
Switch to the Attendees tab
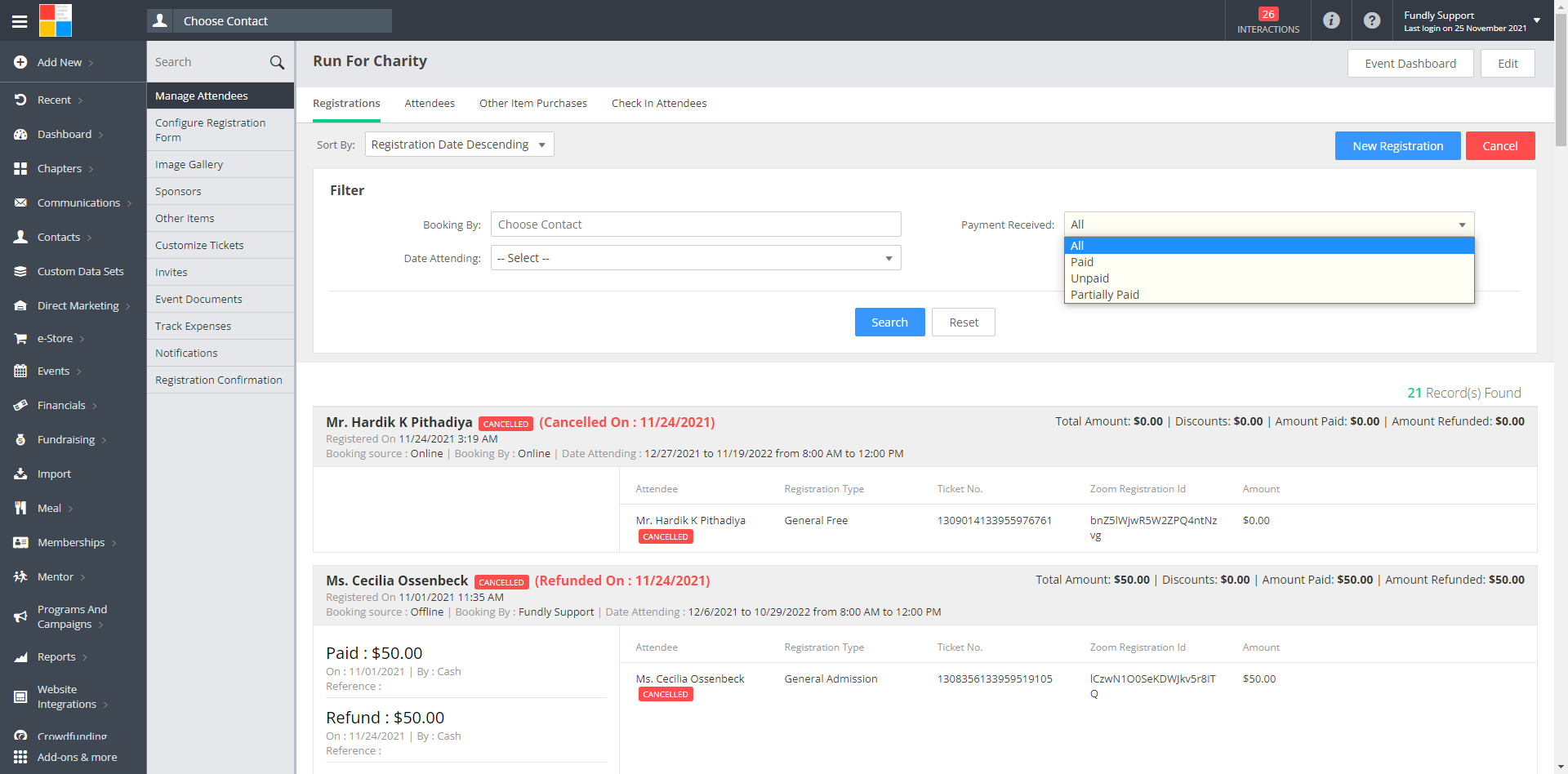[430, 103]
